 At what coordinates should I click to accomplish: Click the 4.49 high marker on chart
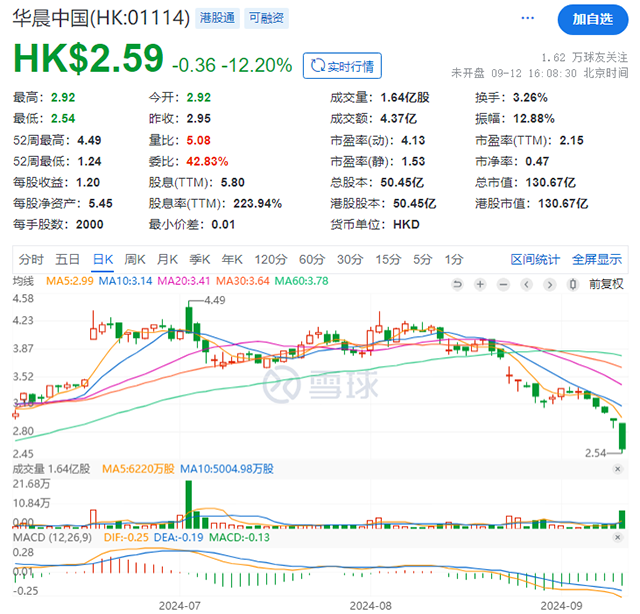[215, 300]
